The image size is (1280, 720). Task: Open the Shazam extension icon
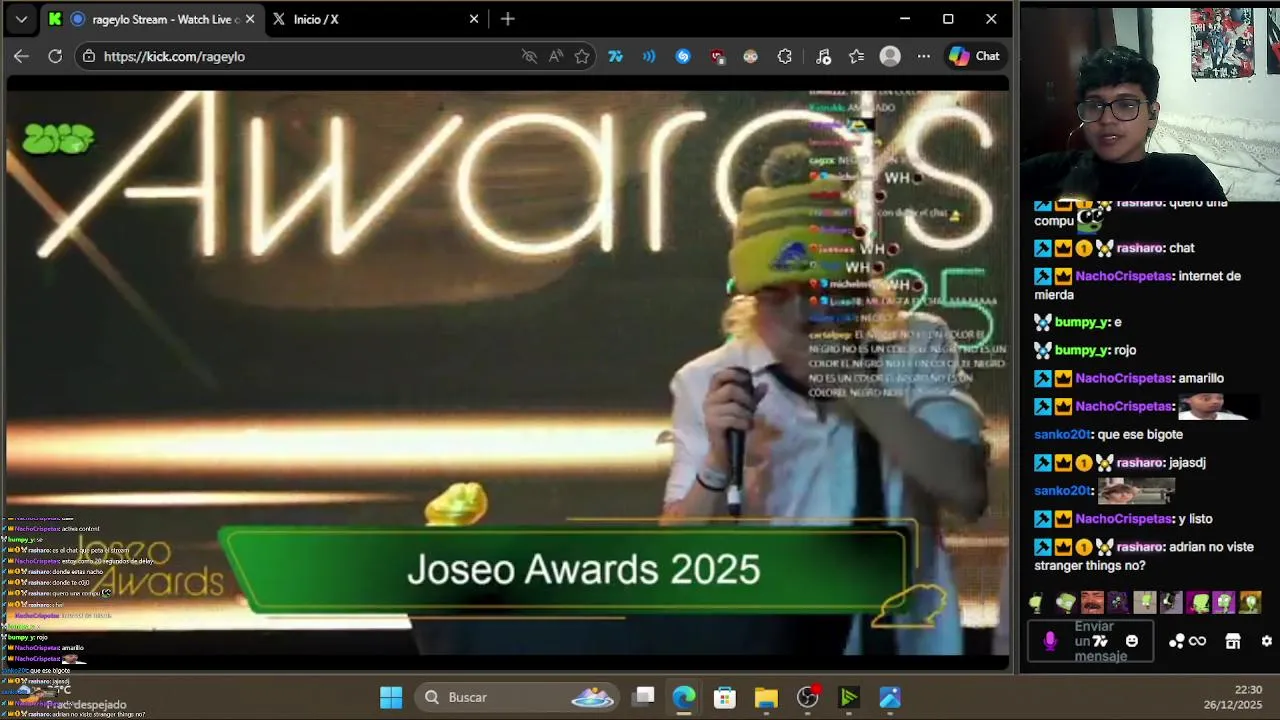pos(683,56)
